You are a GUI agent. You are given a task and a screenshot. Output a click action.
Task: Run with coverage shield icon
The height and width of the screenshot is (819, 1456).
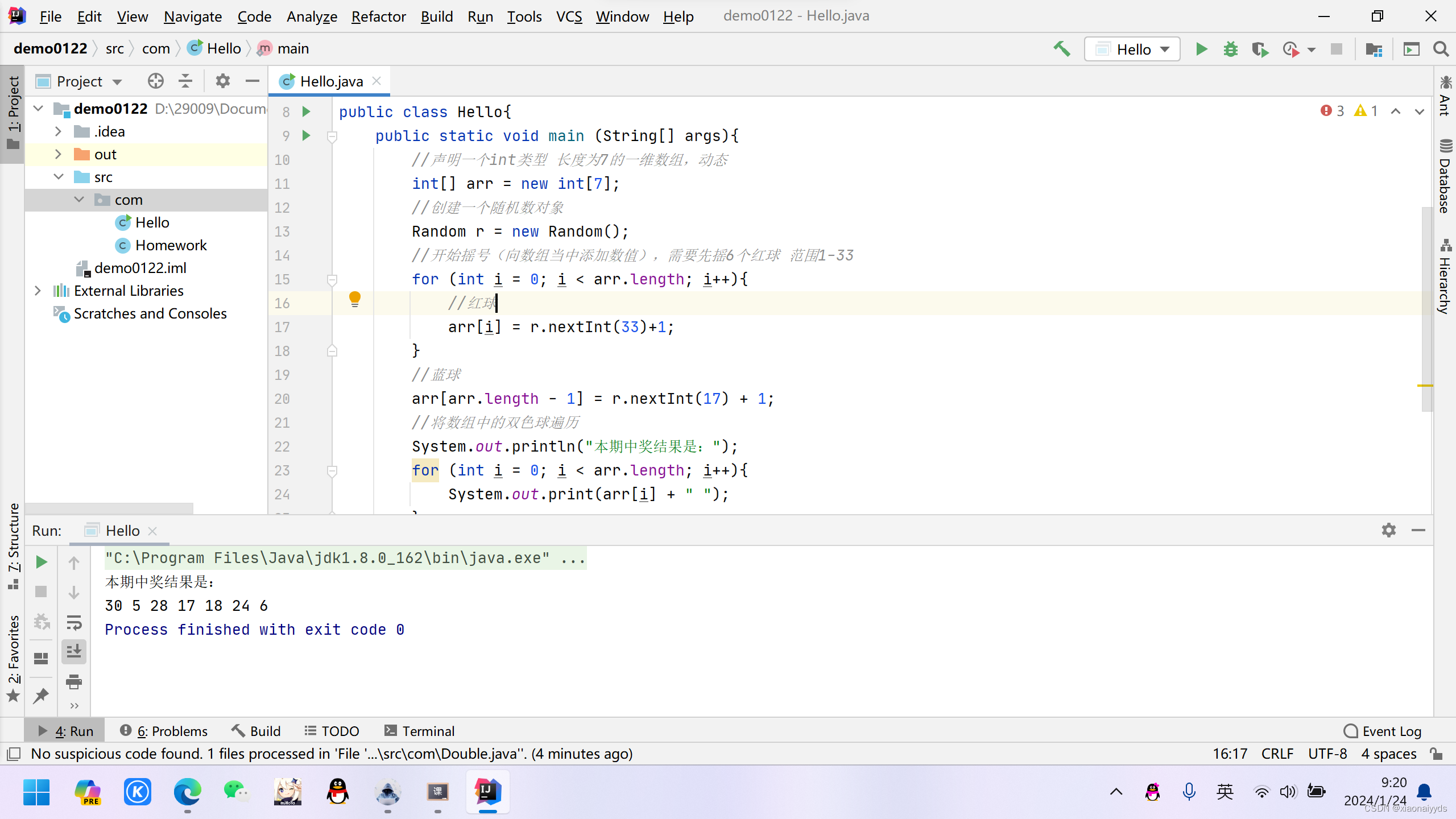point(1260,49)
